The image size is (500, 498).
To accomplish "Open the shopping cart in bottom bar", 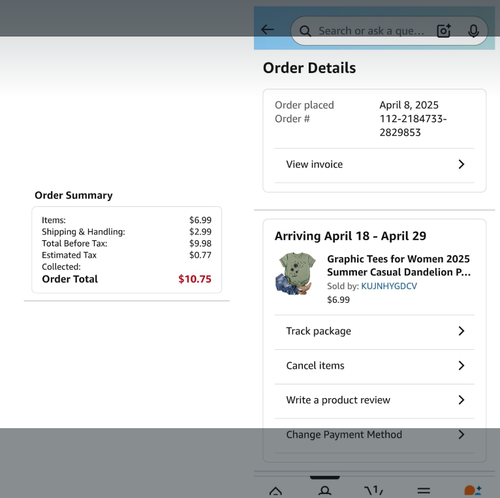I will coord(374,490).
